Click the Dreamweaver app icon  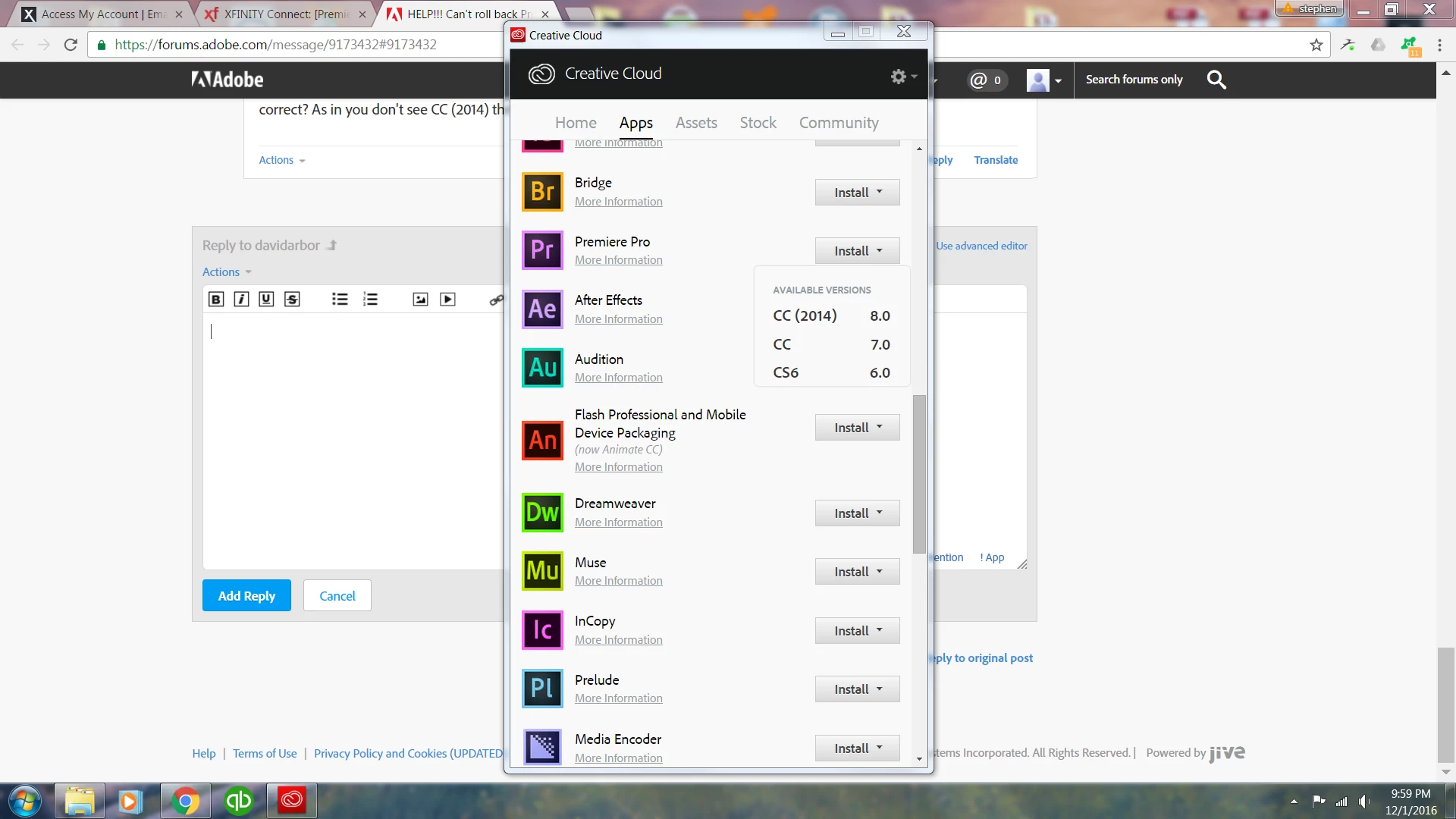point(542,513)
